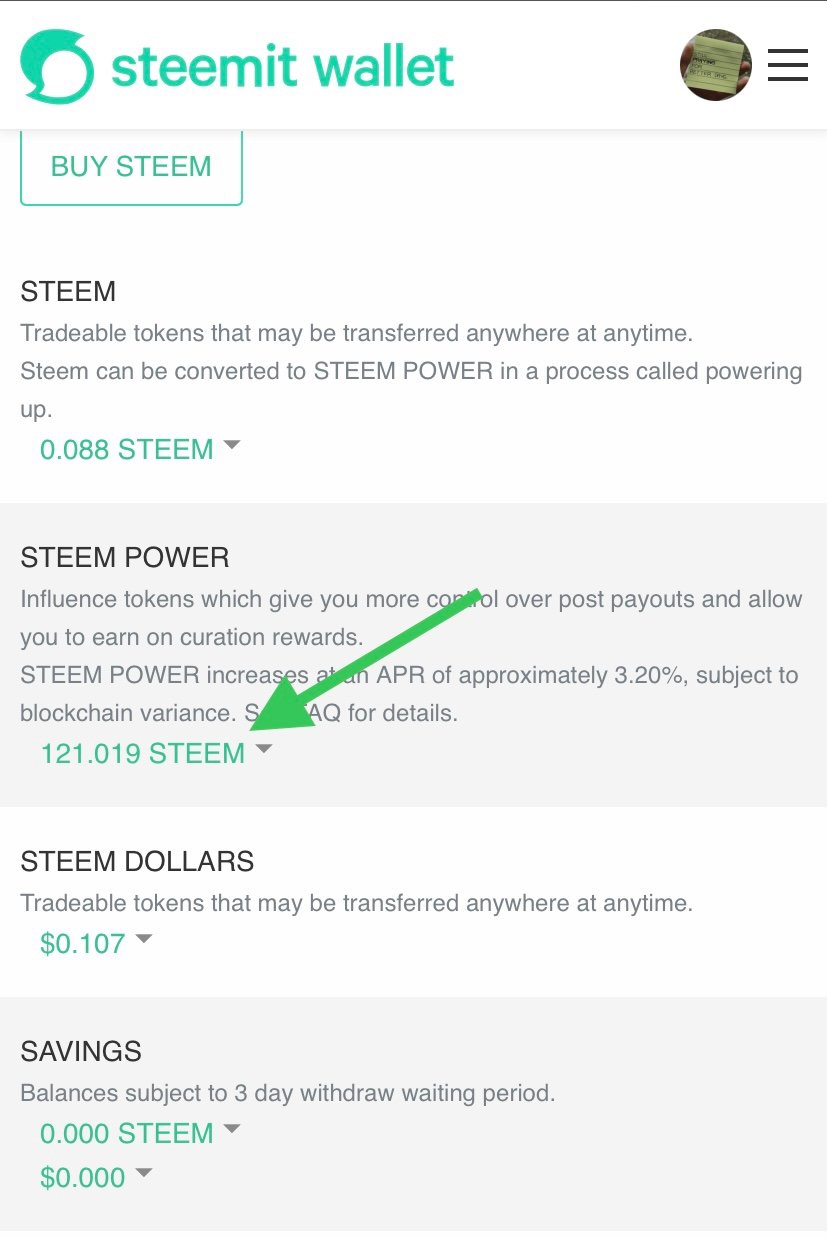Click the 0.000 STEEM savings amount
The width and height of the screenshot is (827, 1238).
[126, 1133]
